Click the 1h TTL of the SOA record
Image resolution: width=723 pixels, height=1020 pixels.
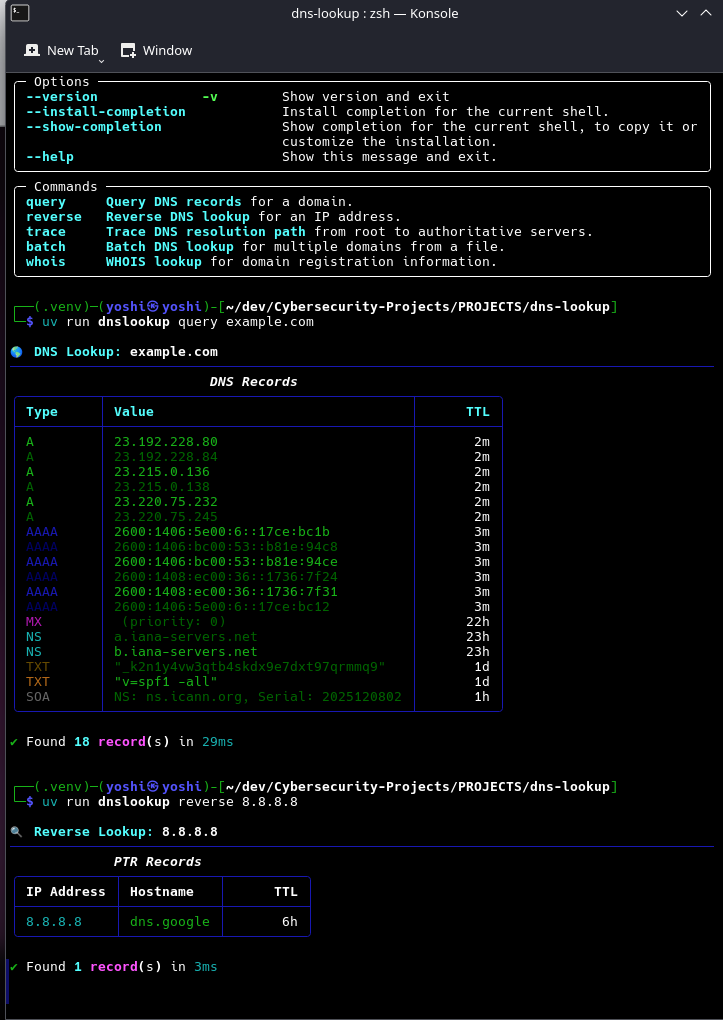[482, 696]
